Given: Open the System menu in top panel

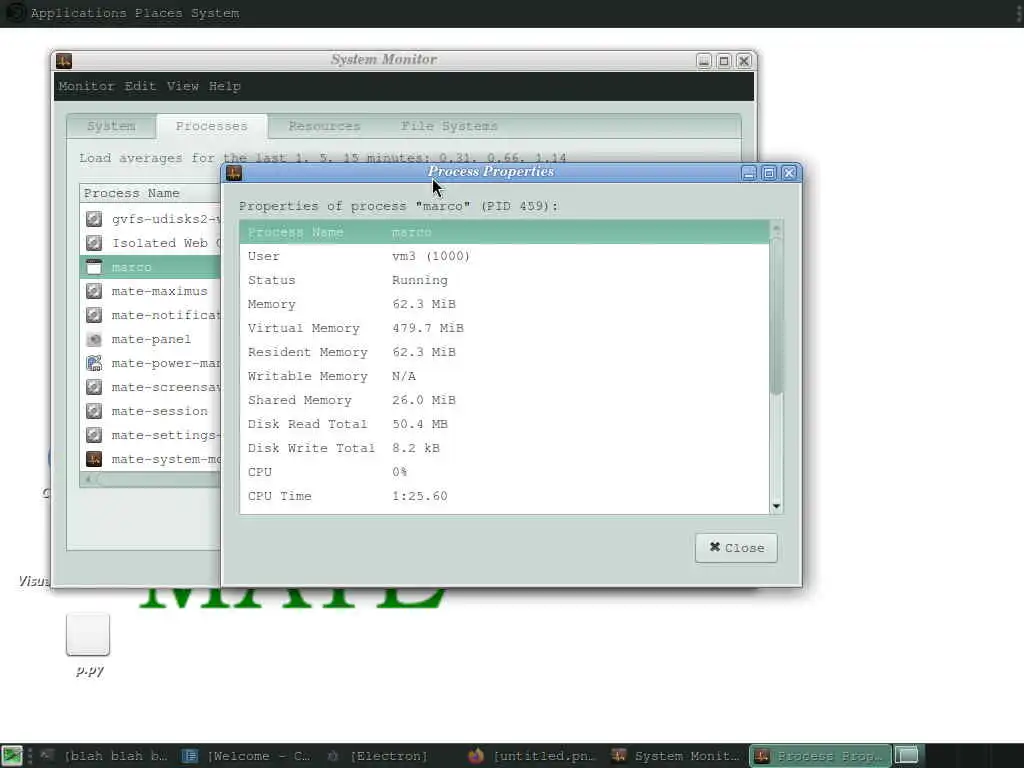Looking at the screenshot, I should coord(215,13).
